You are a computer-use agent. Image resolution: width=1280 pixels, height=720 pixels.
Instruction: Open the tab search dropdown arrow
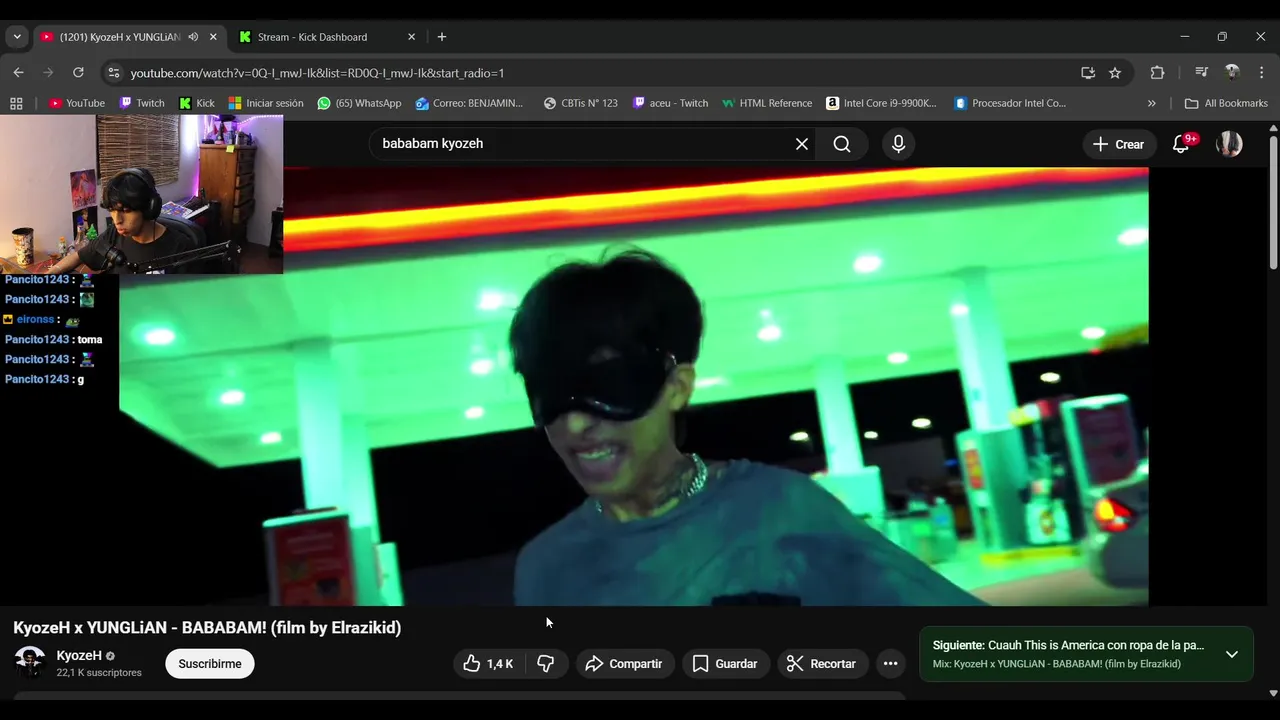17,37
